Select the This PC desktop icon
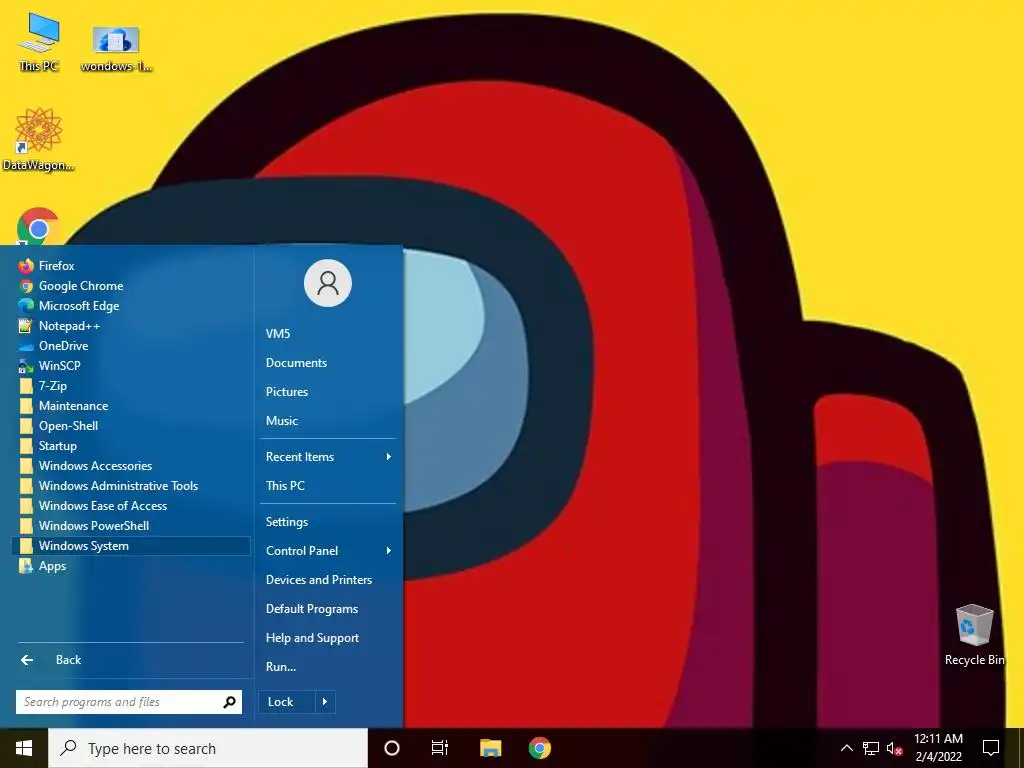The image size is (1024, 768). pos(39,43)
